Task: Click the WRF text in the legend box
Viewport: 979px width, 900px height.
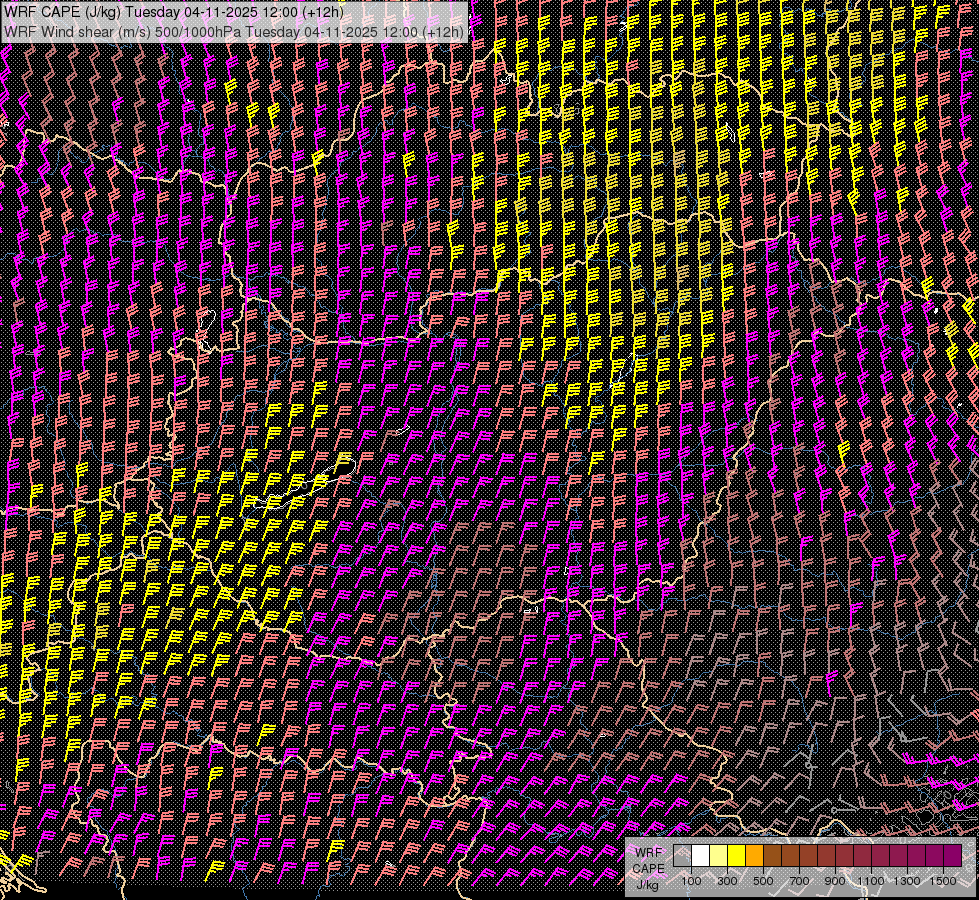Action: coord(648,852)
